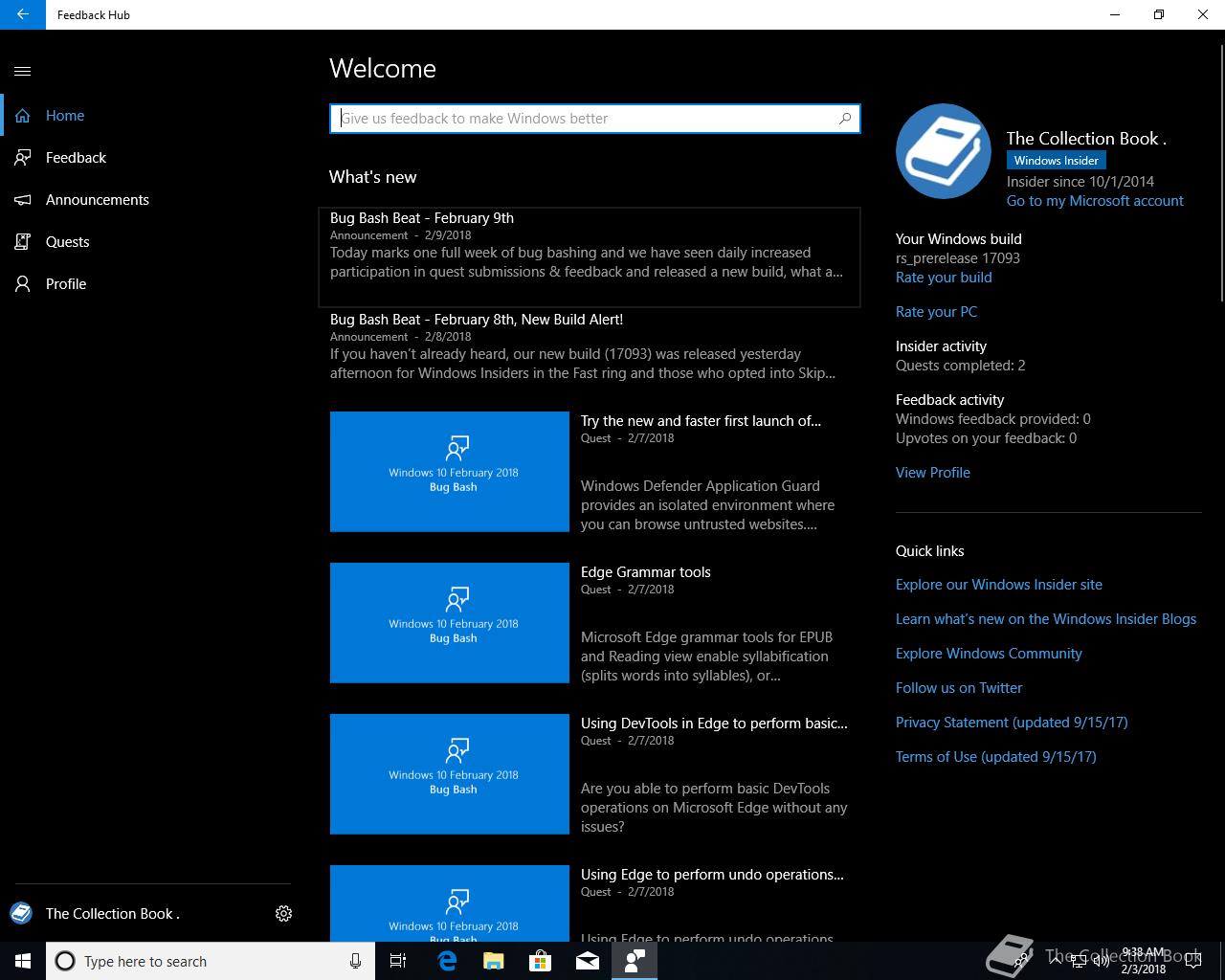
Task: Follow 'Go to my Microsoft account' link
Action: click(x=1095, y=201)
